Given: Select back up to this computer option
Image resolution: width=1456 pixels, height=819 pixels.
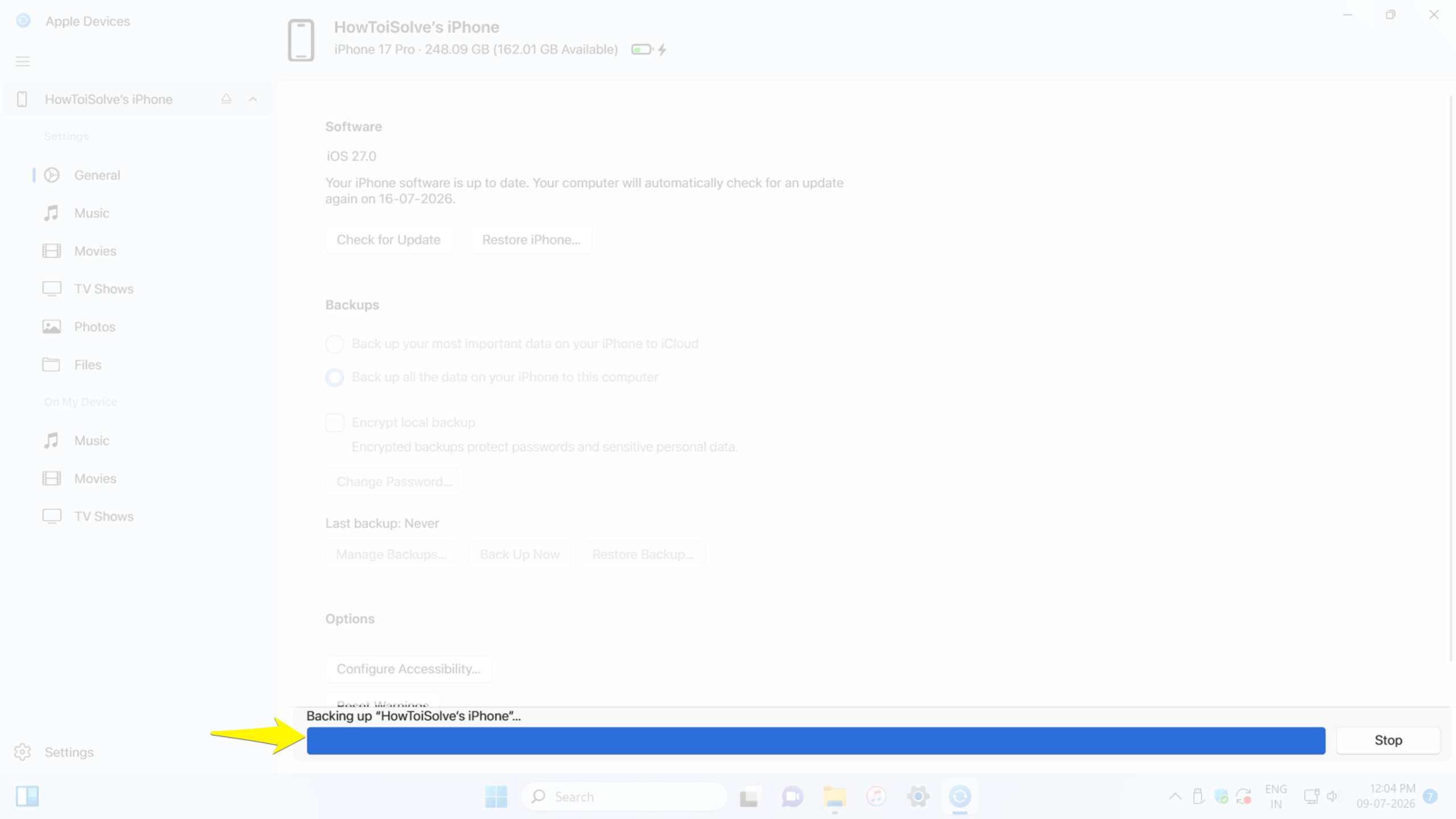Looking at the screenshot, I should coord(334,378).
